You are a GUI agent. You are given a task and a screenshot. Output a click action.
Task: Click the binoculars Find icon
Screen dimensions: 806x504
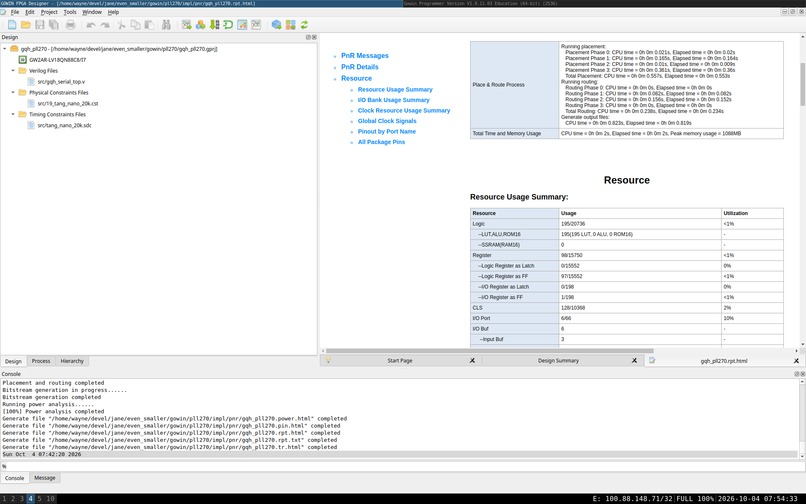[166, 25]
